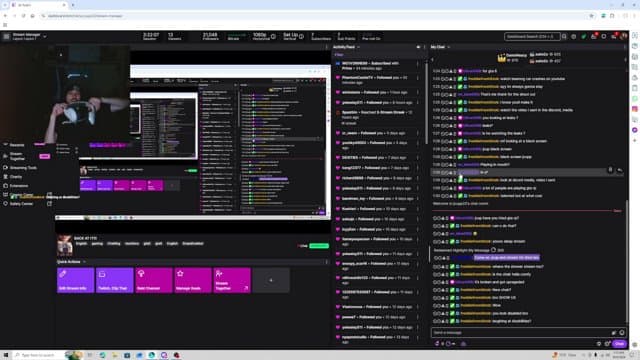The height and width of the screenshot is (360, 640).
Task: Click the 1080p resolution info icon
Action: click(x=273, y=37)
